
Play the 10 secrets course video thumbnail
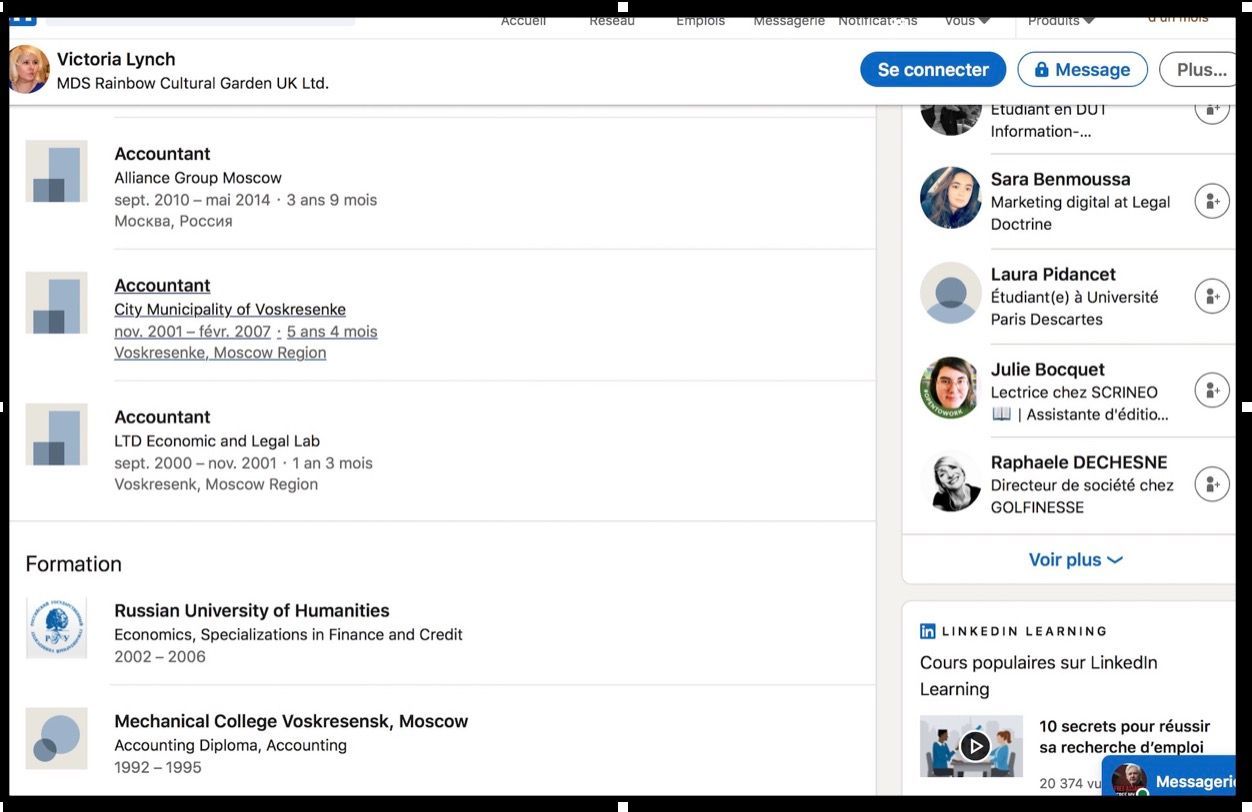[x=972, y=746]
